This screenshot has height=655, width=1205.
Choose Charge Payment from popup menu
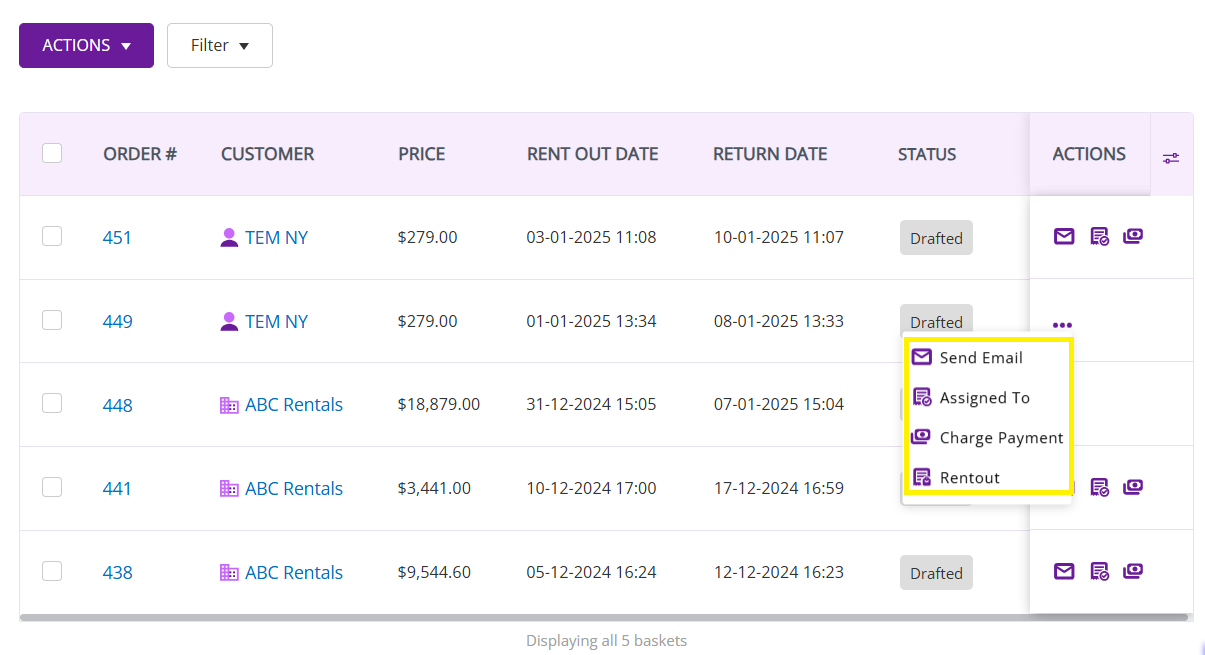click(x=989, y=437)
